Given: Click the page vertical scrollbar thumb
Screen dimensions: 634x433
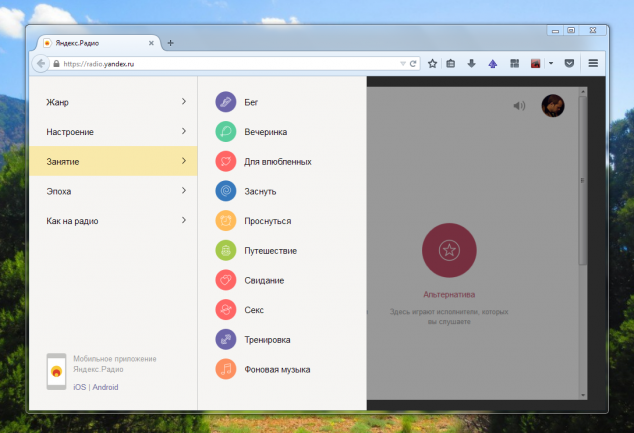Looking at the screenshot, I should 583,180.
